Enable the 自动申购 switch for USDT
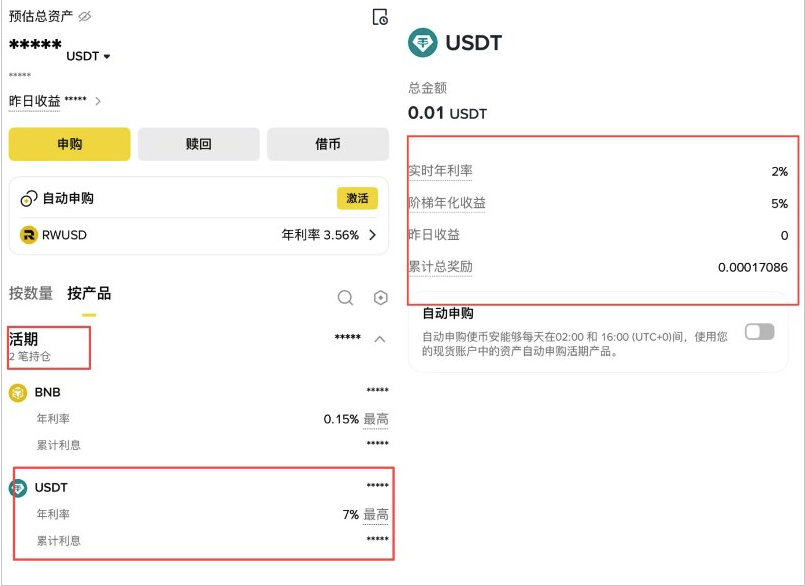 click(x=759, y=332)
